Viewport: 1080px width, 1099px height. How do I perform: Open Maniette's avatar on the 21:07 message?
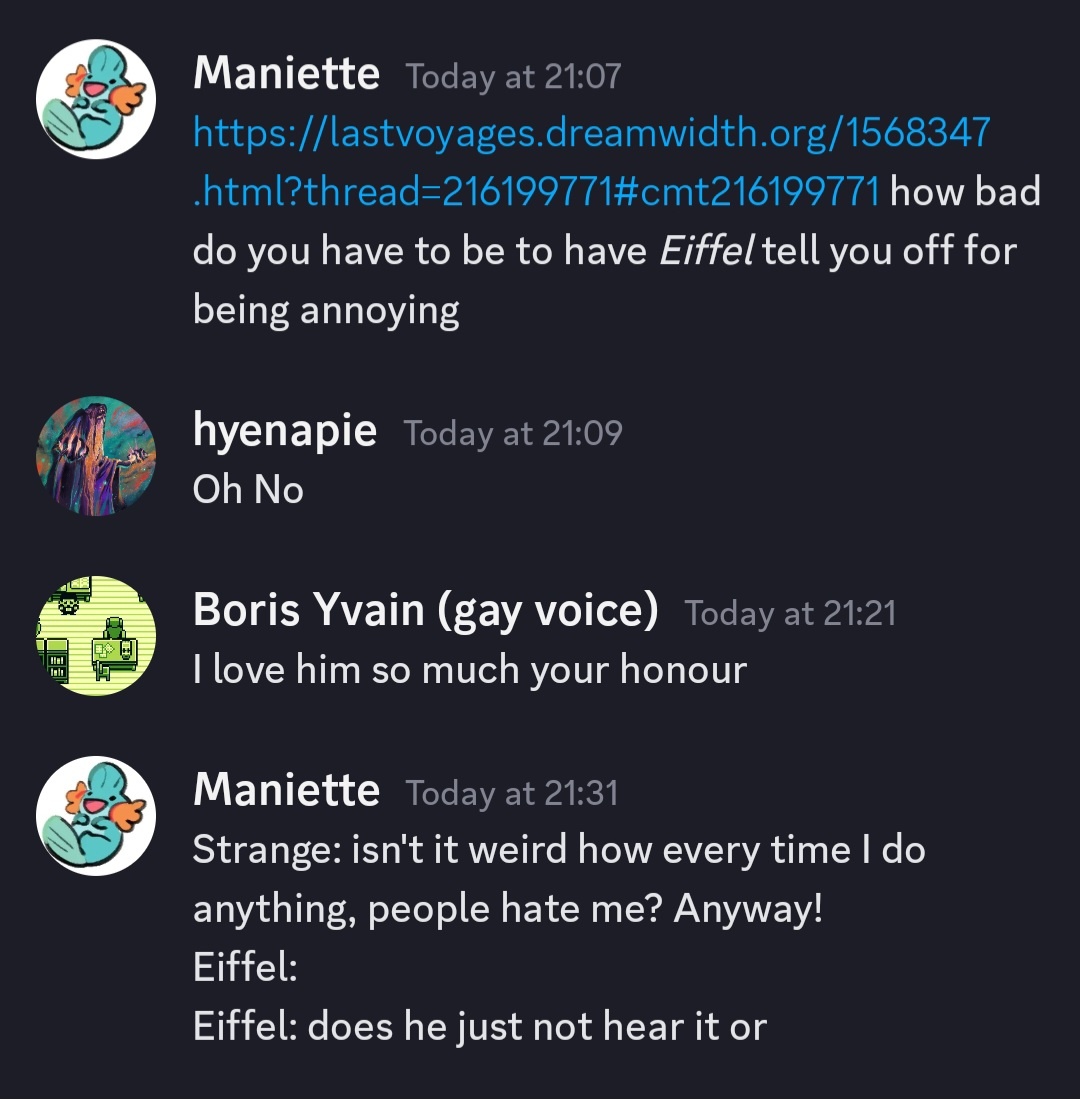(x=96, y=99)
